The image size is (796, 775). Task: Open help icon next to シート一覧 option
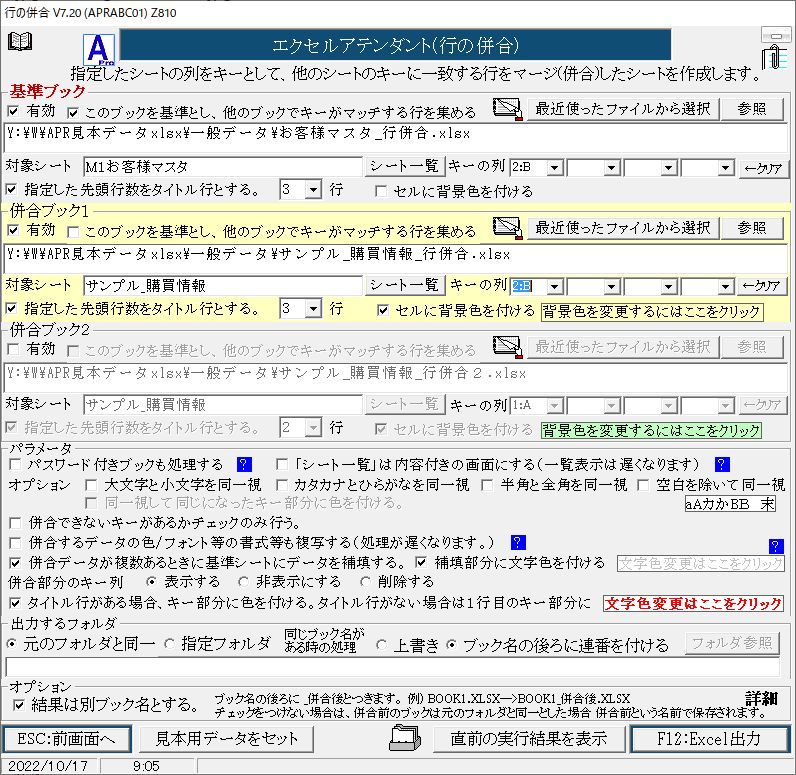pyautogui.click(x=722, y=464)
